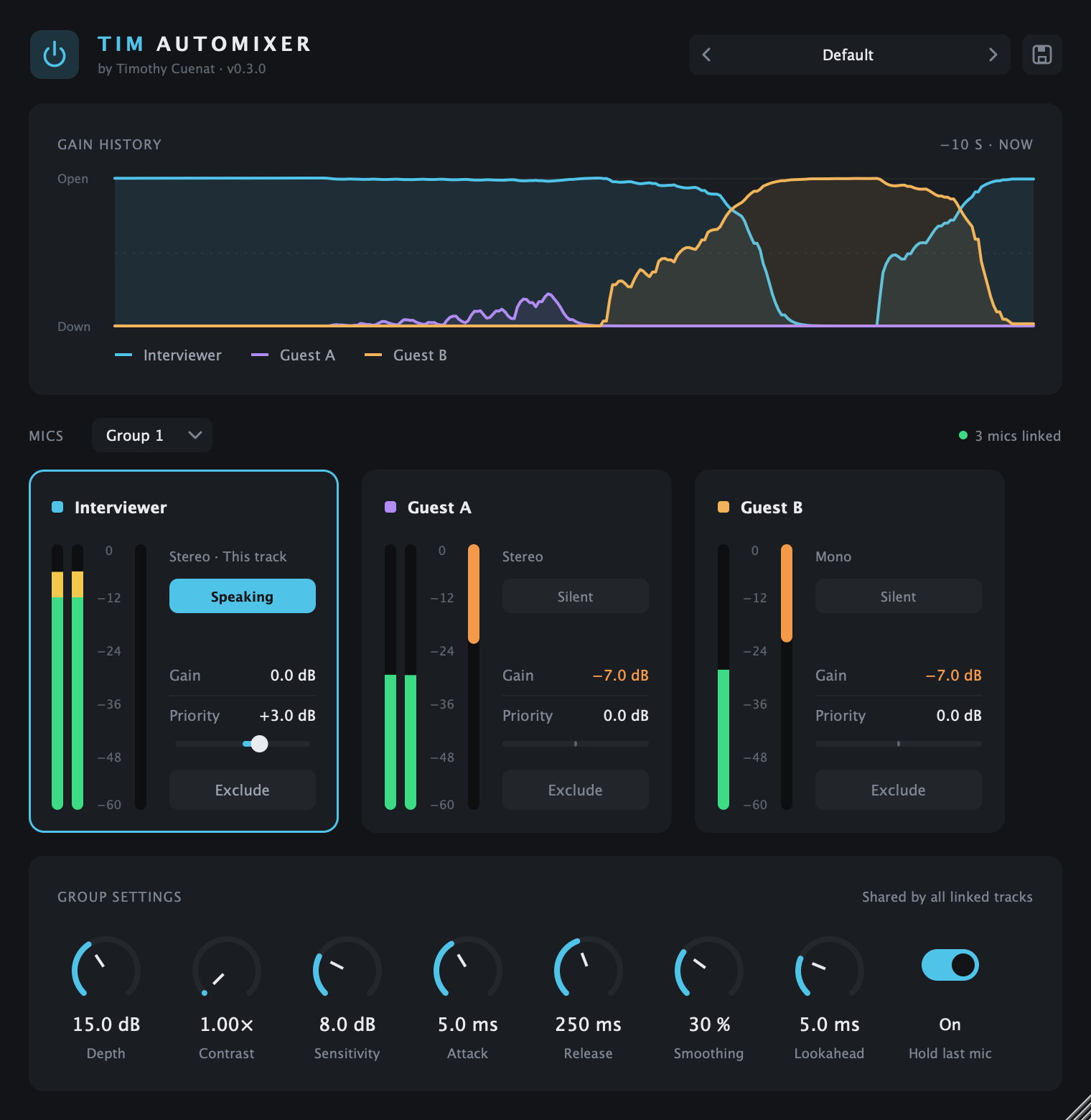Viewport: 1091px width, 1120px height.
Task: Click the Guest A legend entry
Action: point(293,355)
